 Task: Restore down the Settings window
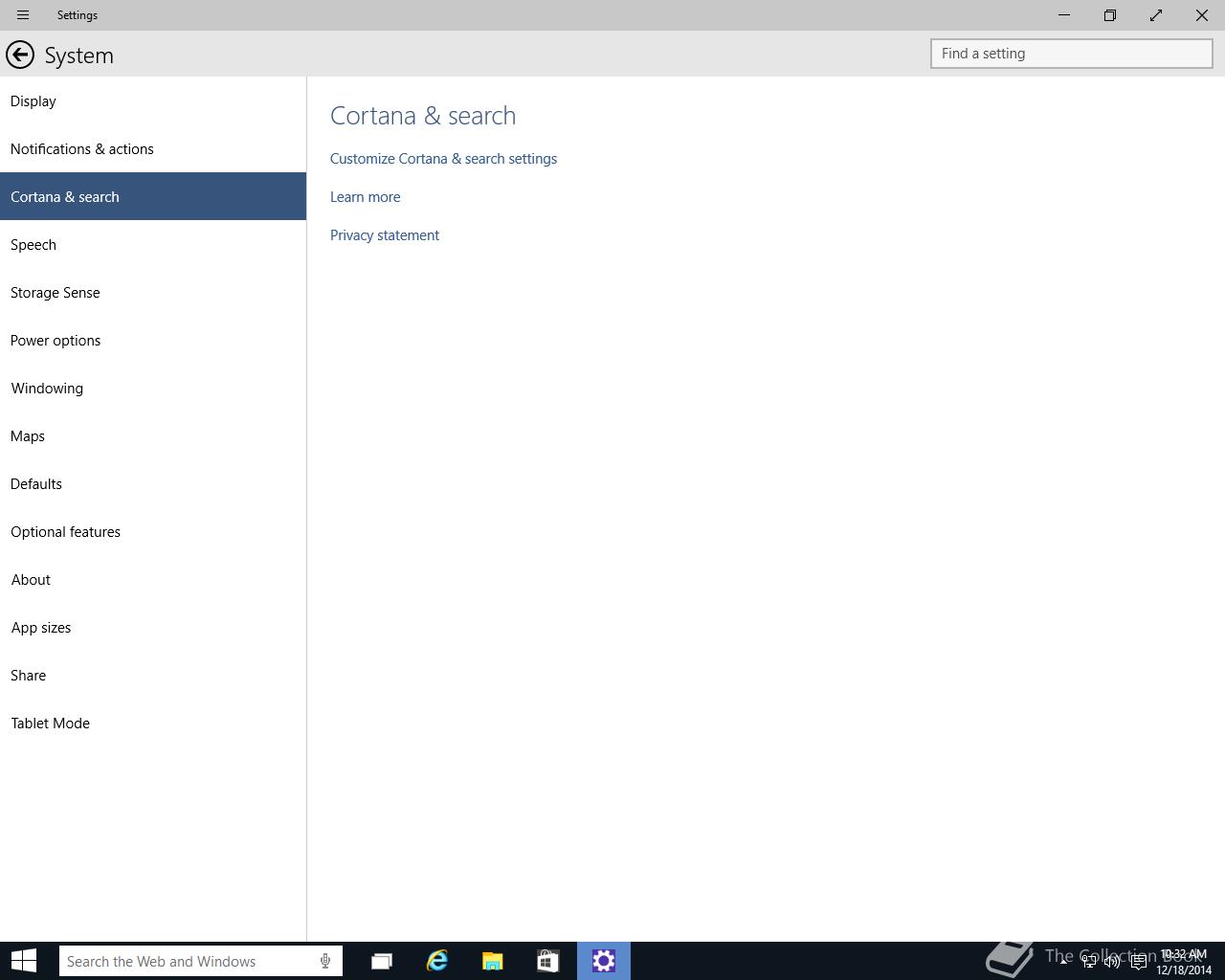(x=1110, y=15)
